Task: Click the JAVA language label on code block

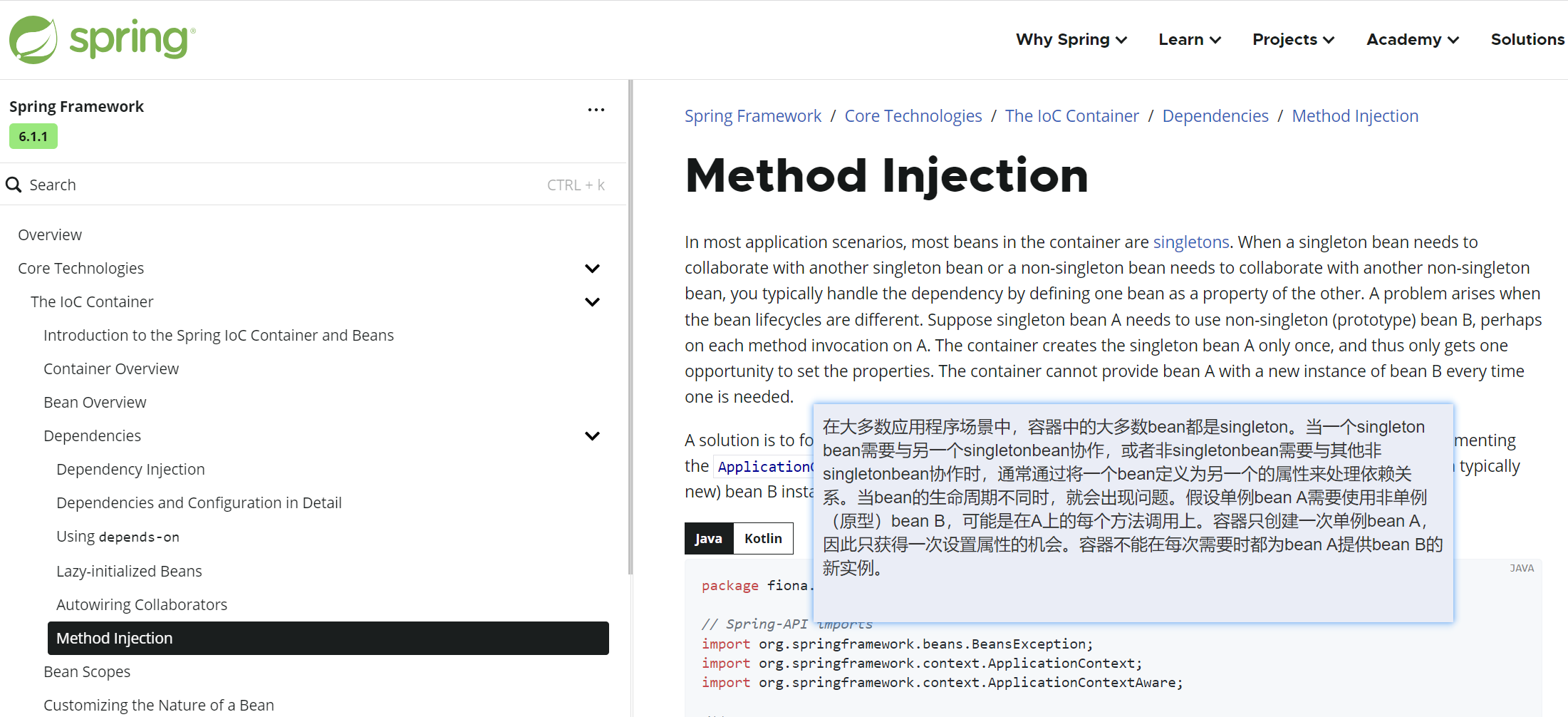Action: (x=1522, y=568)
